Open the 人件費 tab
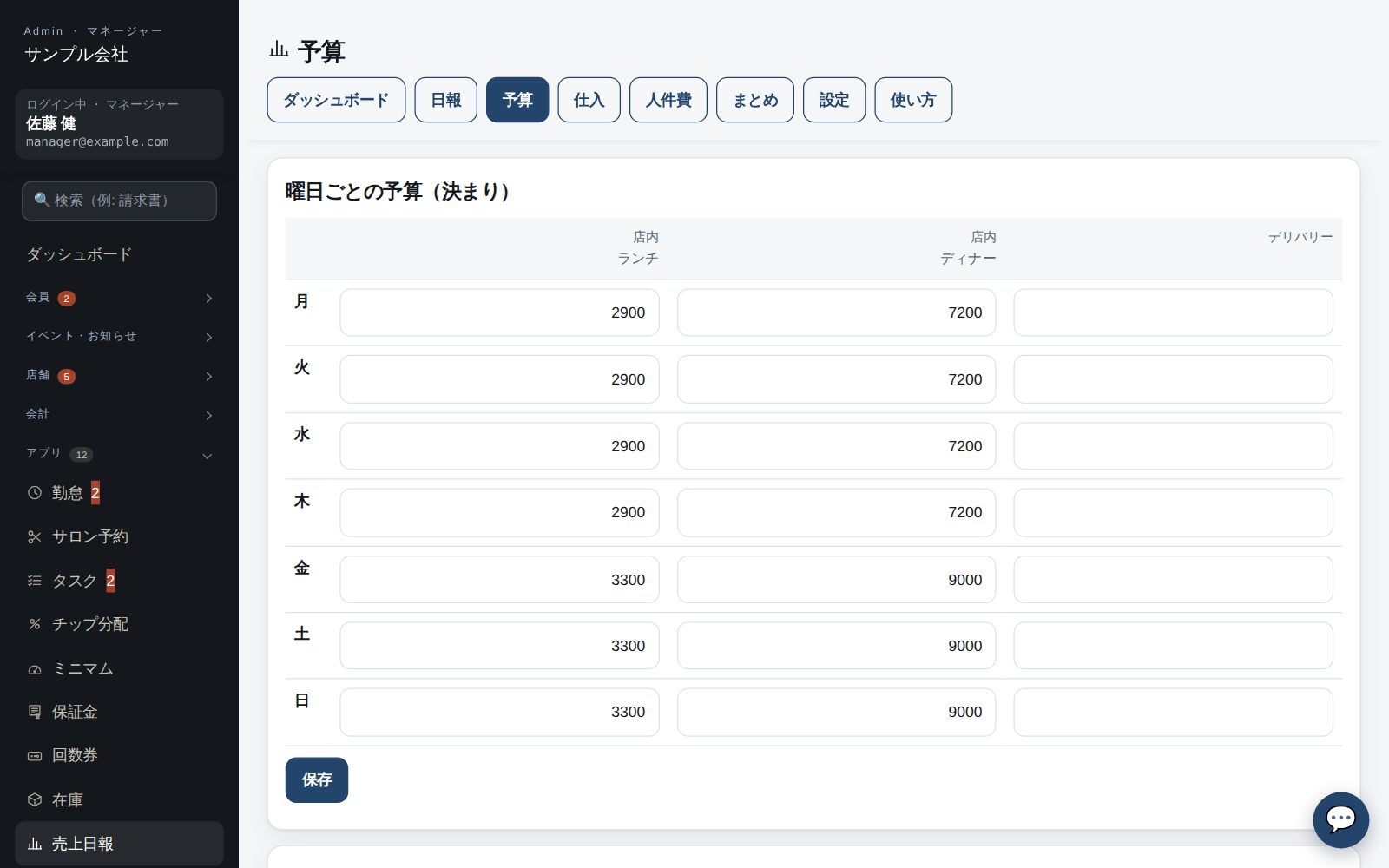Screen dimensions: 1389x868 point(668,100)
